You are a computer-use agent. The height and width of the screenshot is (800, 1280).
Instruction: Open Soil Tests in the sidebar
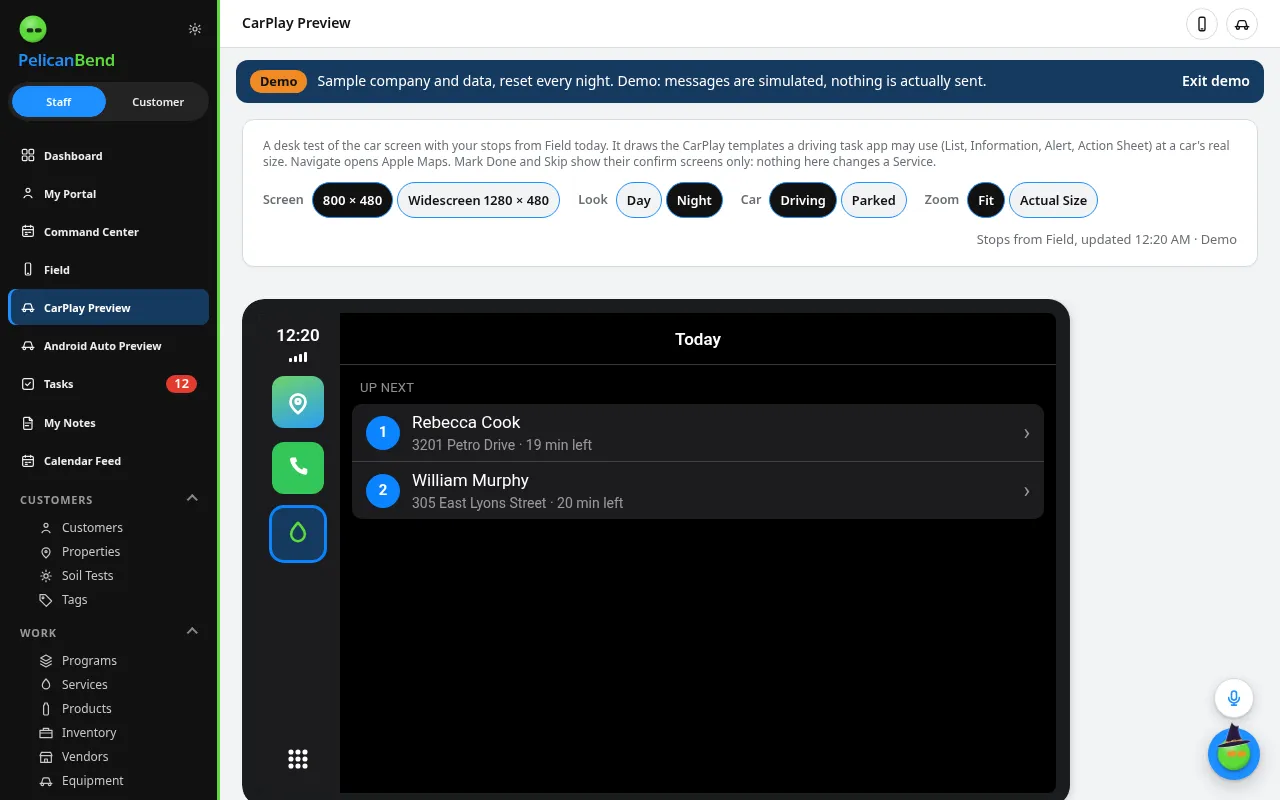87,576
